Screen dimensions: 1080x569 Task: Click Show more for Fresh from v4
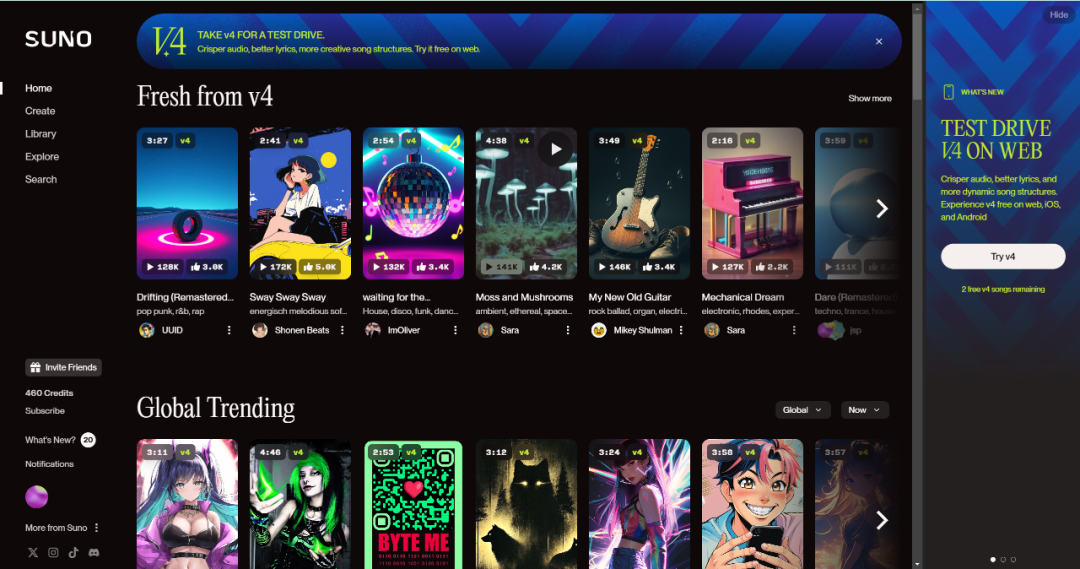[869, 99]
